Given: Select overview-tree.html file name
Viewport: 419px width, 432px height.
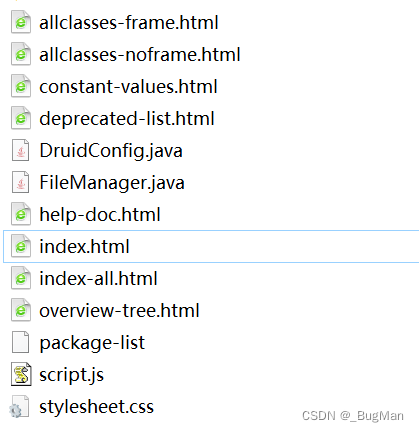Looking at the screenshot, I should (x=119, y=311).
